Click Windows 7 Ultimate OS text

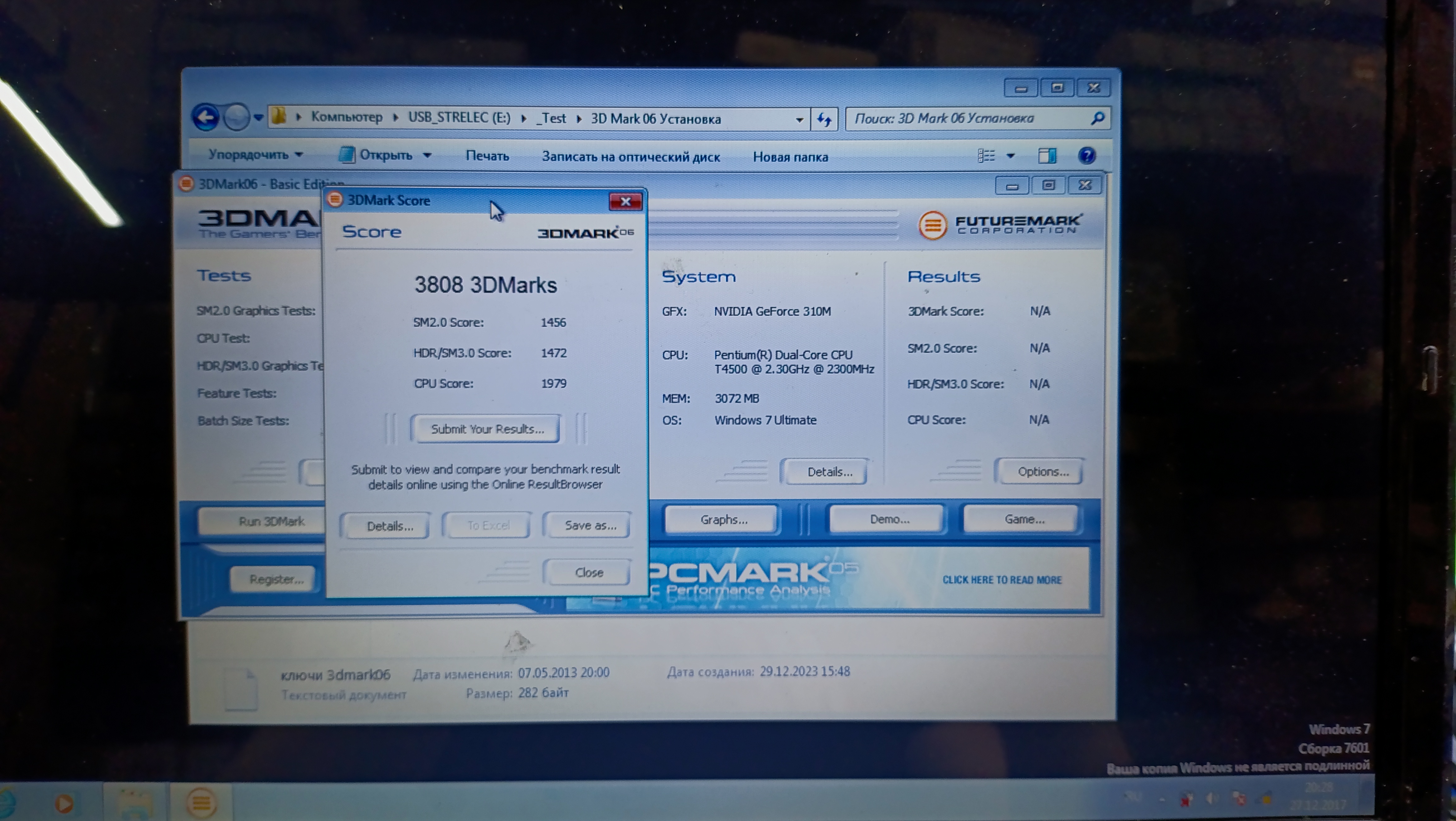[x=765, y=420]
